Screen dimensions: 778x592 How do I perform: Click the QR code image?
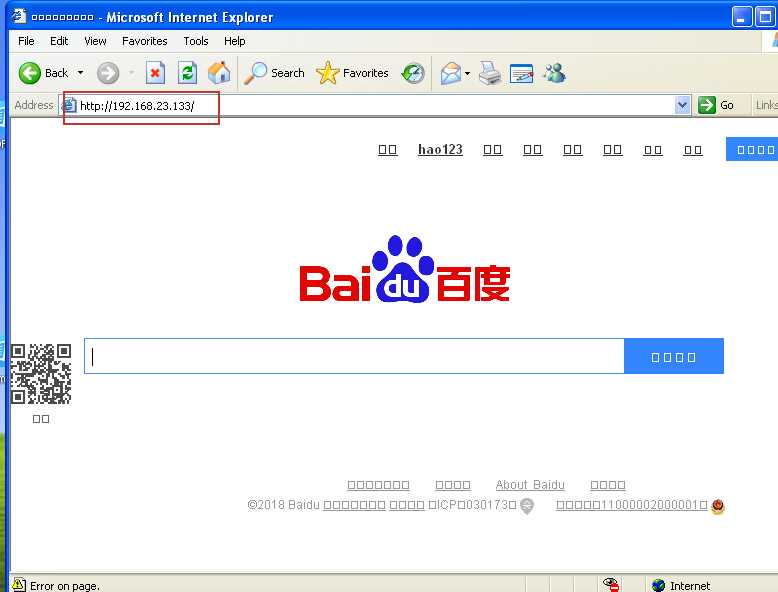point(41,374)
